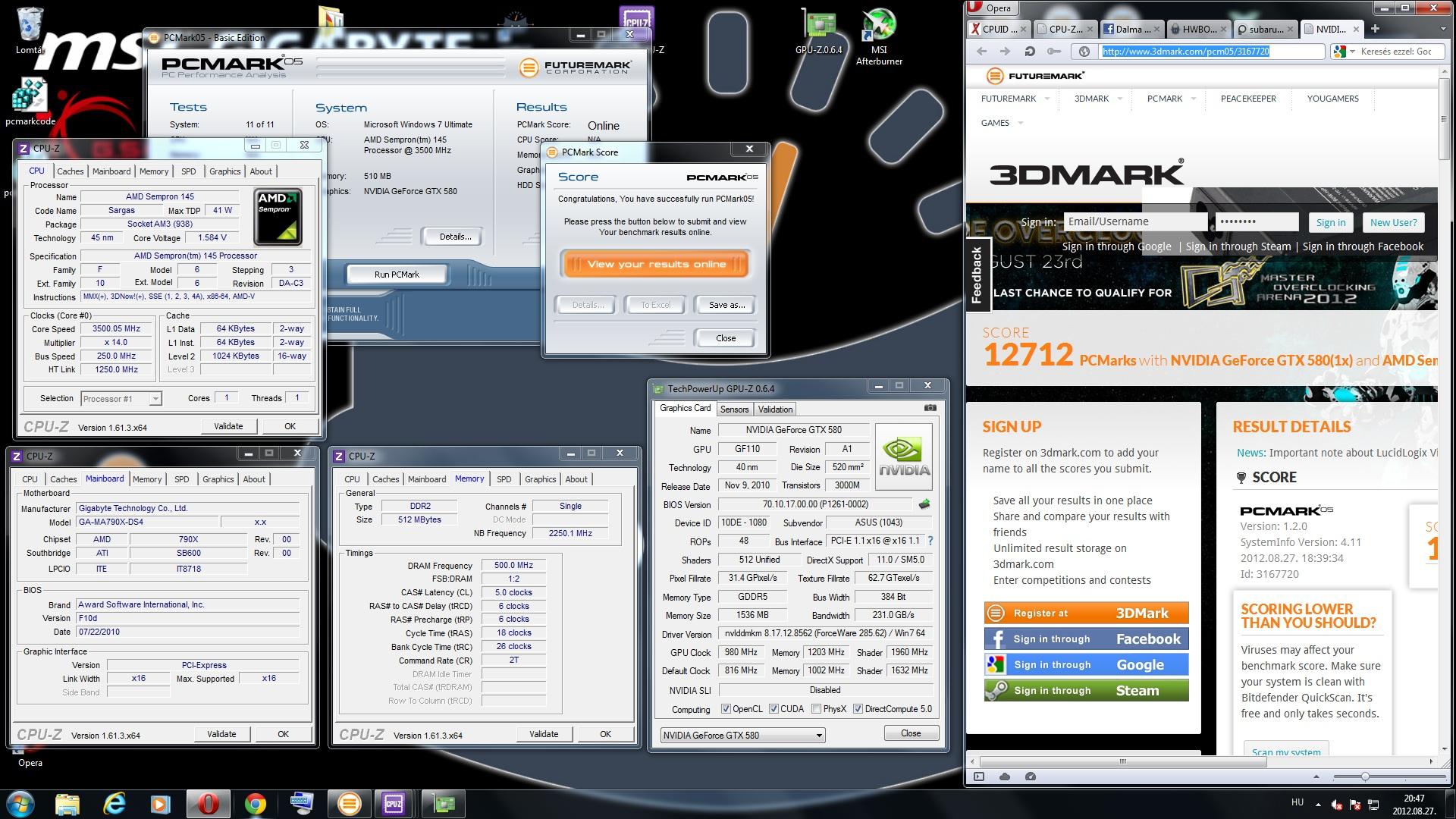1456x819 pixels.
Task: Click the GPU-Z screenshot camera icon
Action: 930,408
